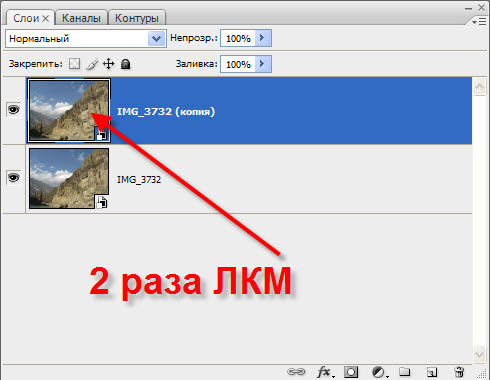The width and height of the screenshot is (490, 380).
Task: Click smart object badge on IMG_3732 layer
Action: 102,202
